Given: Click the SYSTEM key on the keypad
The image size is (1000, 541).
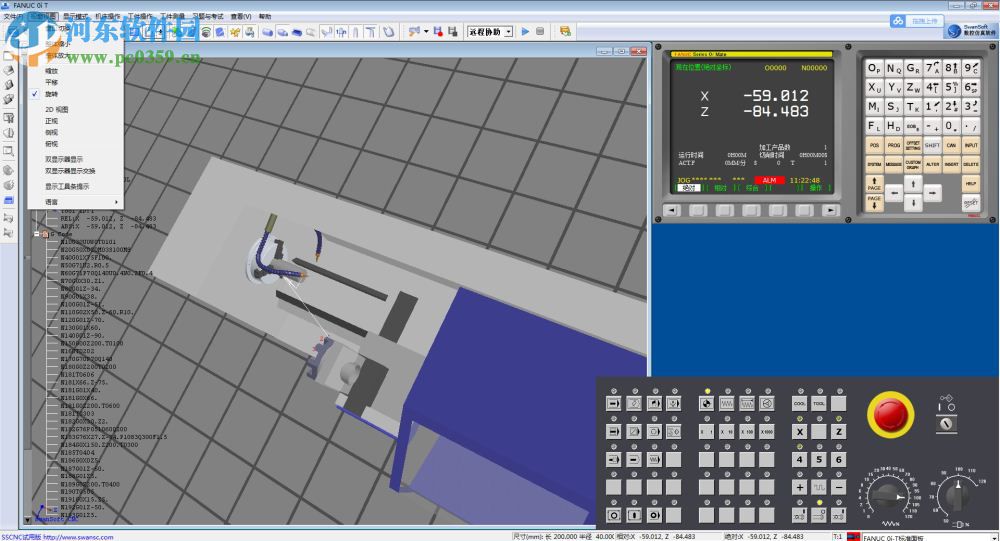Looking at the screenshot, I should coord(874,165).
